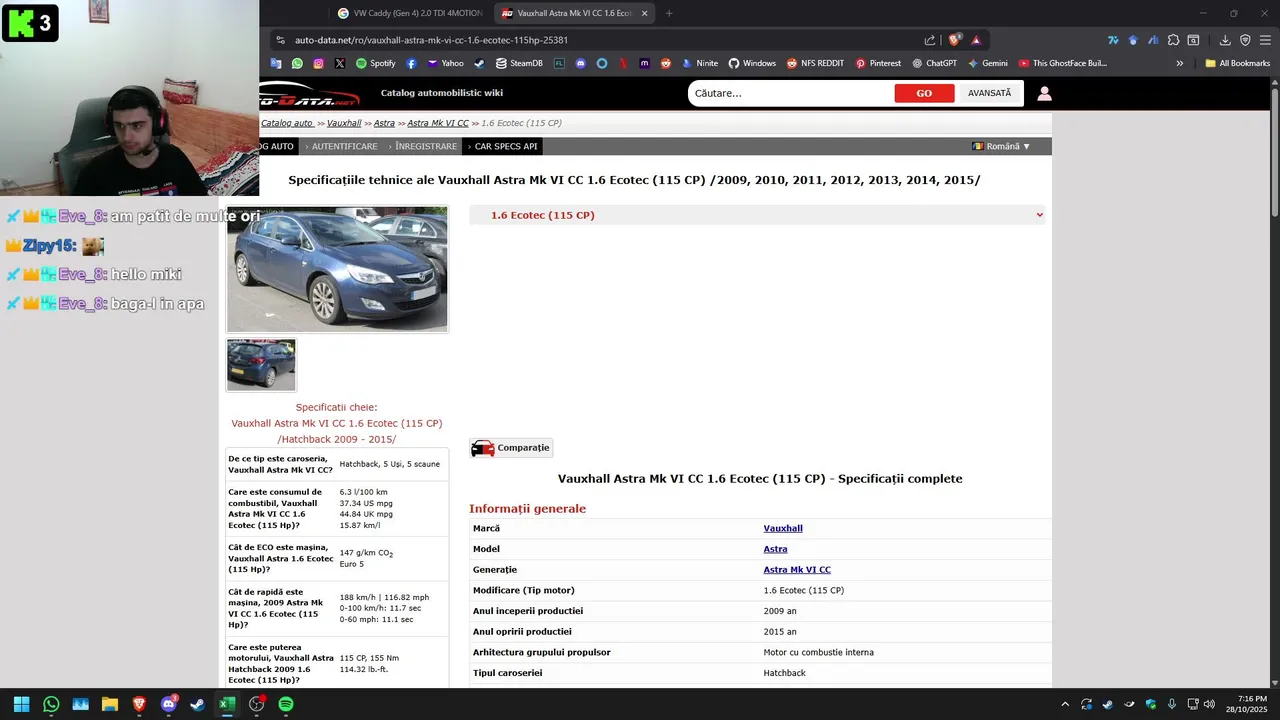This screenshot has width=1280, height=720.
Task: Open the Astra Mk VI CC link in Generație row
Action: (797, 570)
